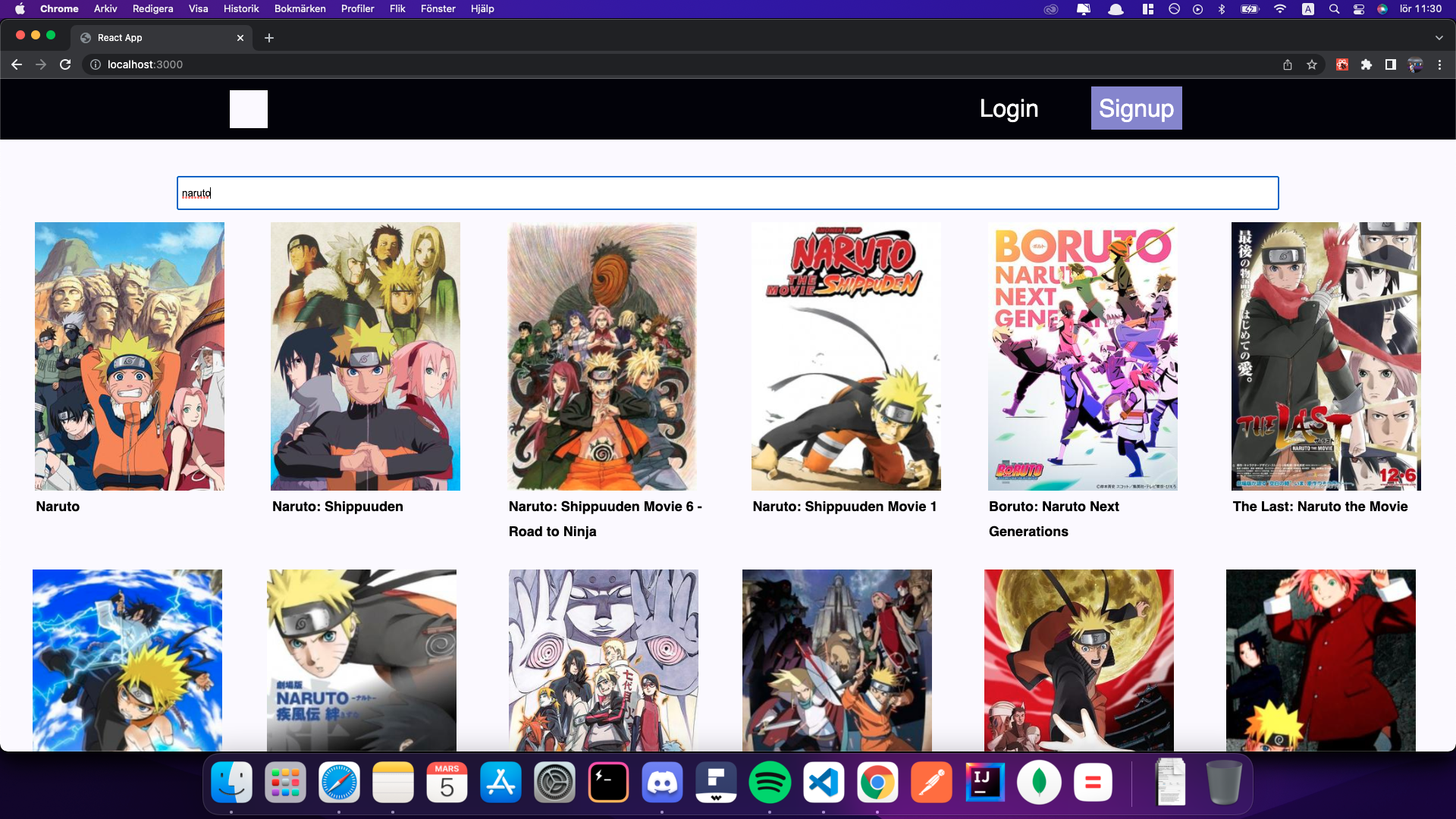
Task: Click the battery status icon
Action: click(1250, 9)
